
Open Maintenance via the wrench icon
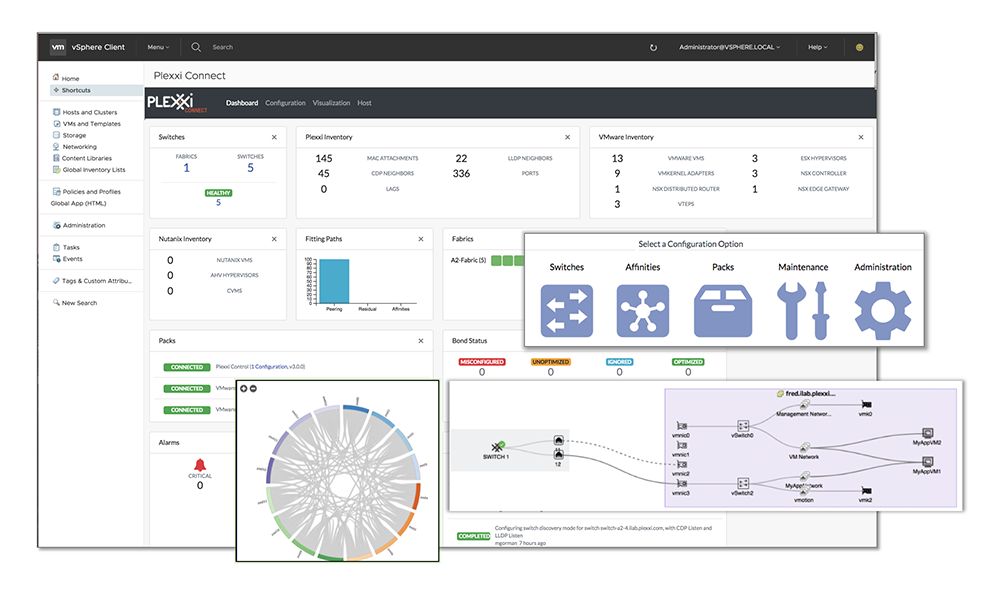(802, 308)
